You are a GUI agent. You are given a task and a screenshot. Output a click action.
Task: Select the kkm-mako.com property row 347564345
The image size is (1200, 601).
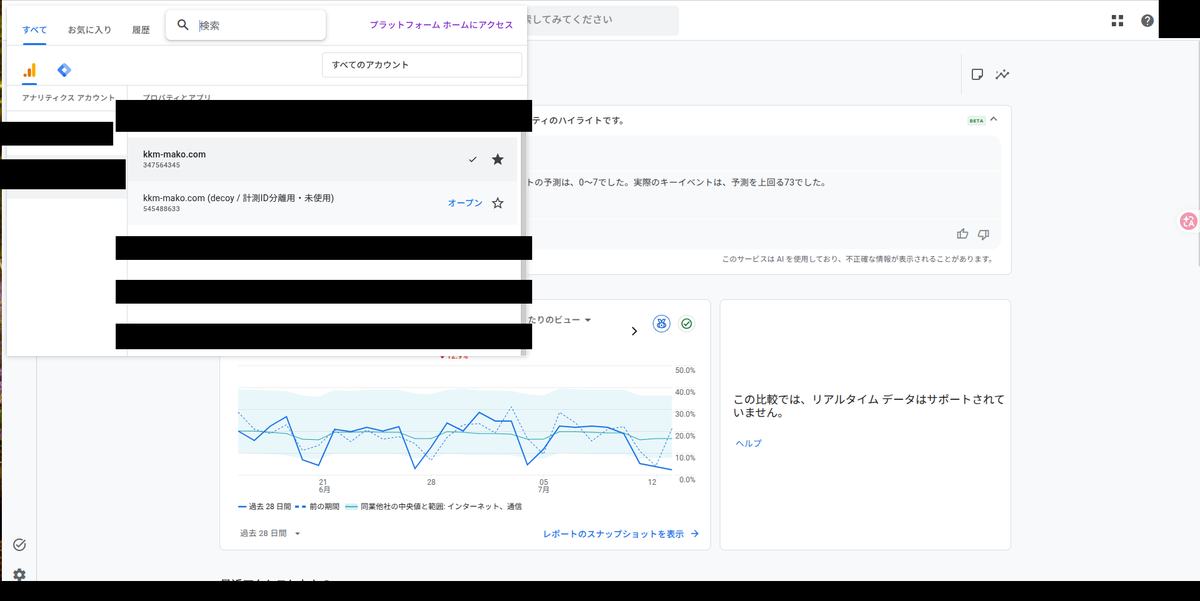(x=323, y=159)
